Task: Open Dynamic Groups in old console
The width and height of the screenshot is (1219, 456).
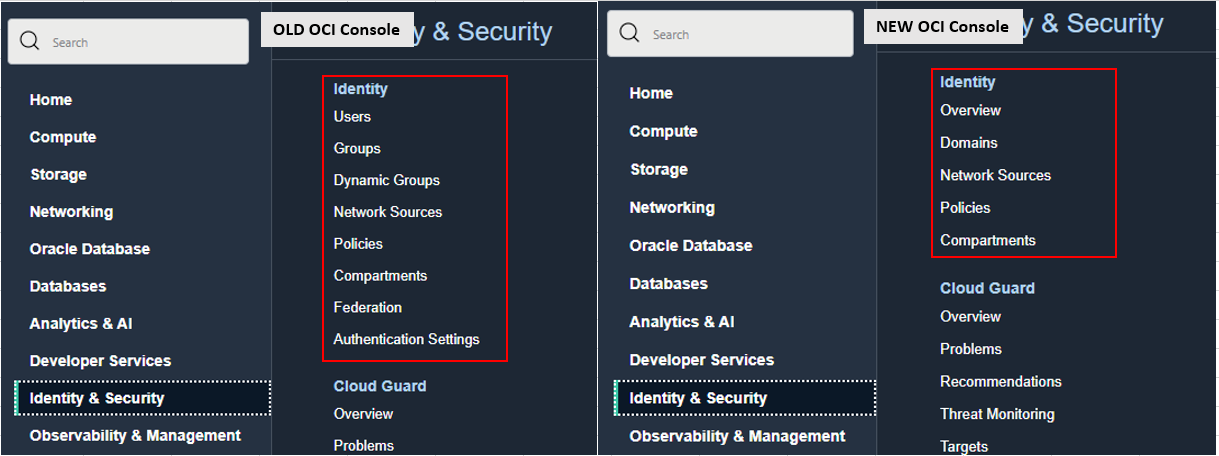Action: pos(387,180)
